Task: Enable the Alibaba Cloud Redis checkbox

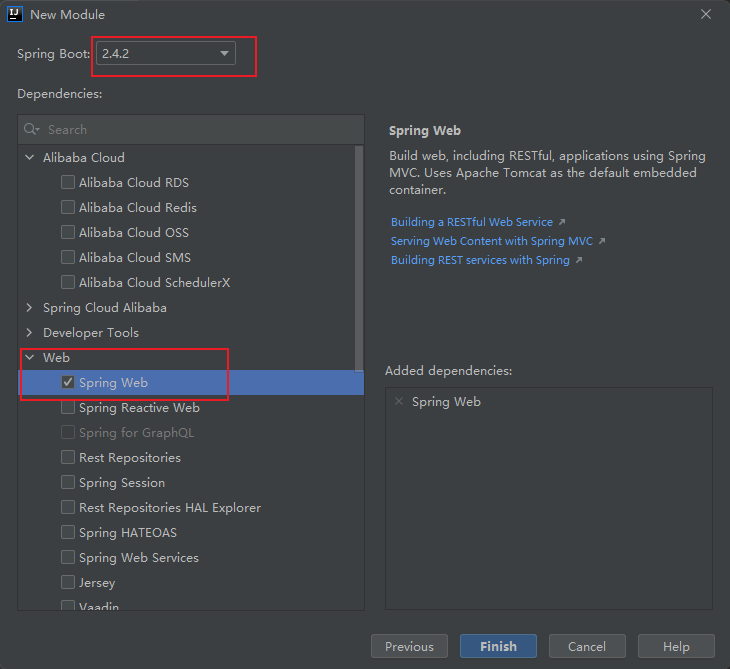Action: click(x=68, y=207)
